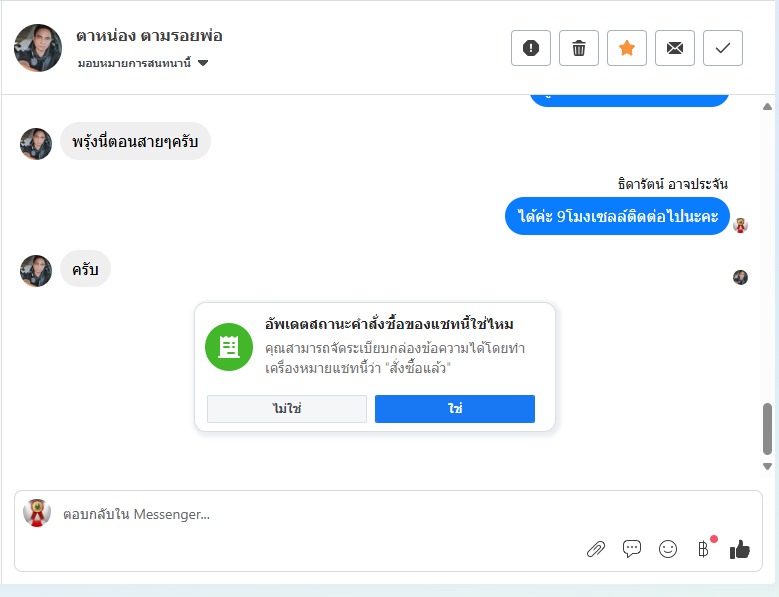Open the Baht payment request icon
This screenshot has height=597, width=779.
703,549
